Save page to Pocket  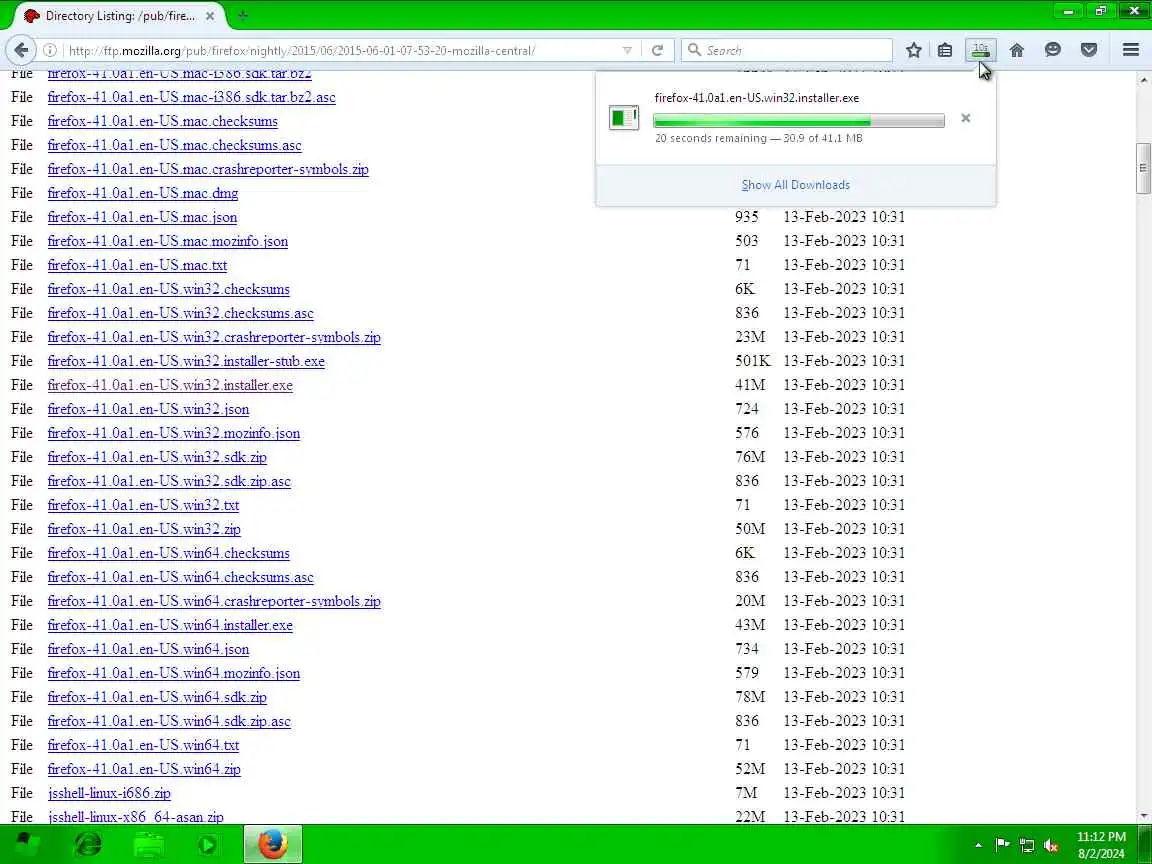1089,50
